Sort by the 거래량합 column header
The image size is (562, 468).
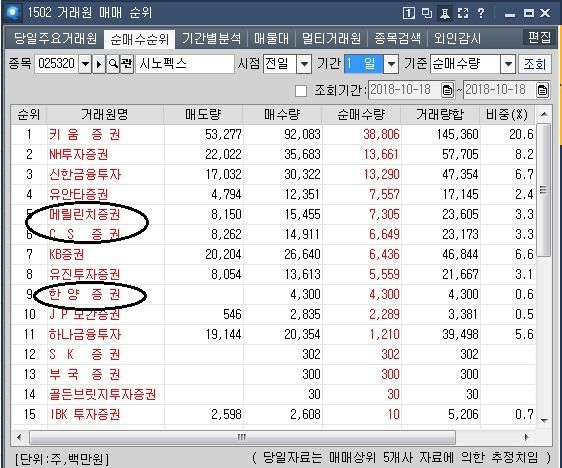tap(440, 115)
